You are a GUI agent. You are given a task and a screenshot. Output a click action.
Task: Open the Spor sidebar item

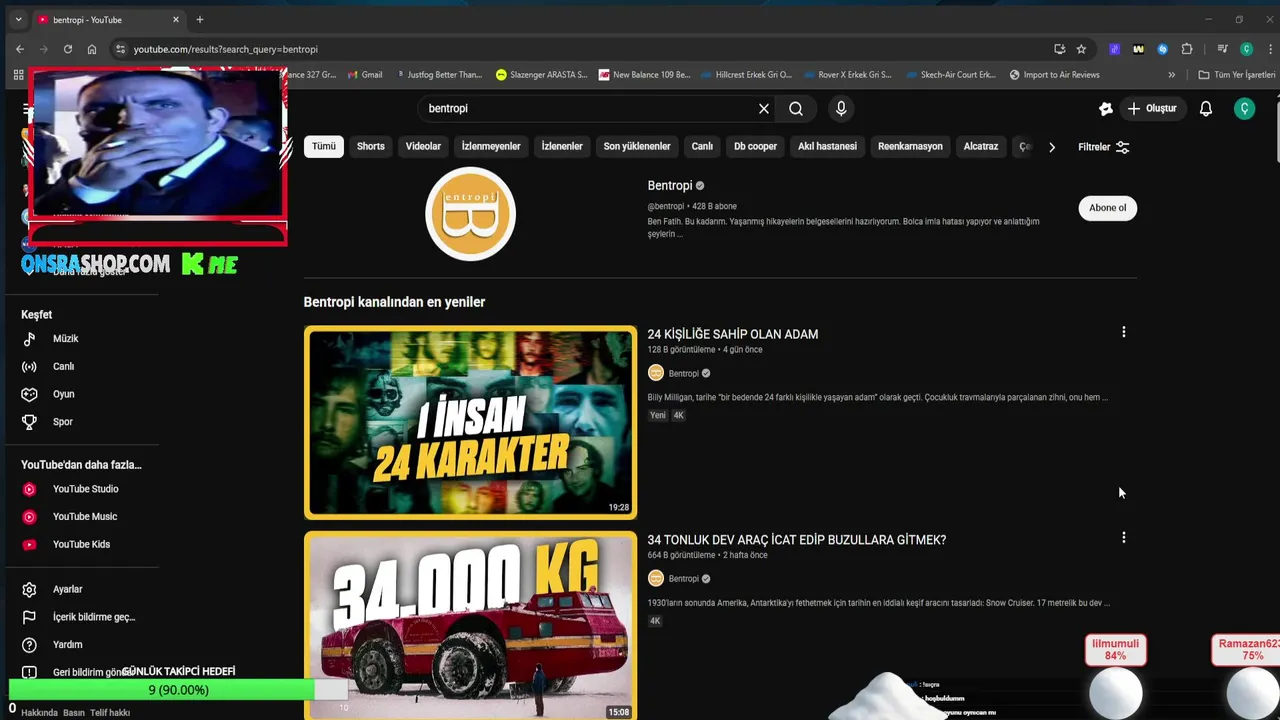click(80, 422)
